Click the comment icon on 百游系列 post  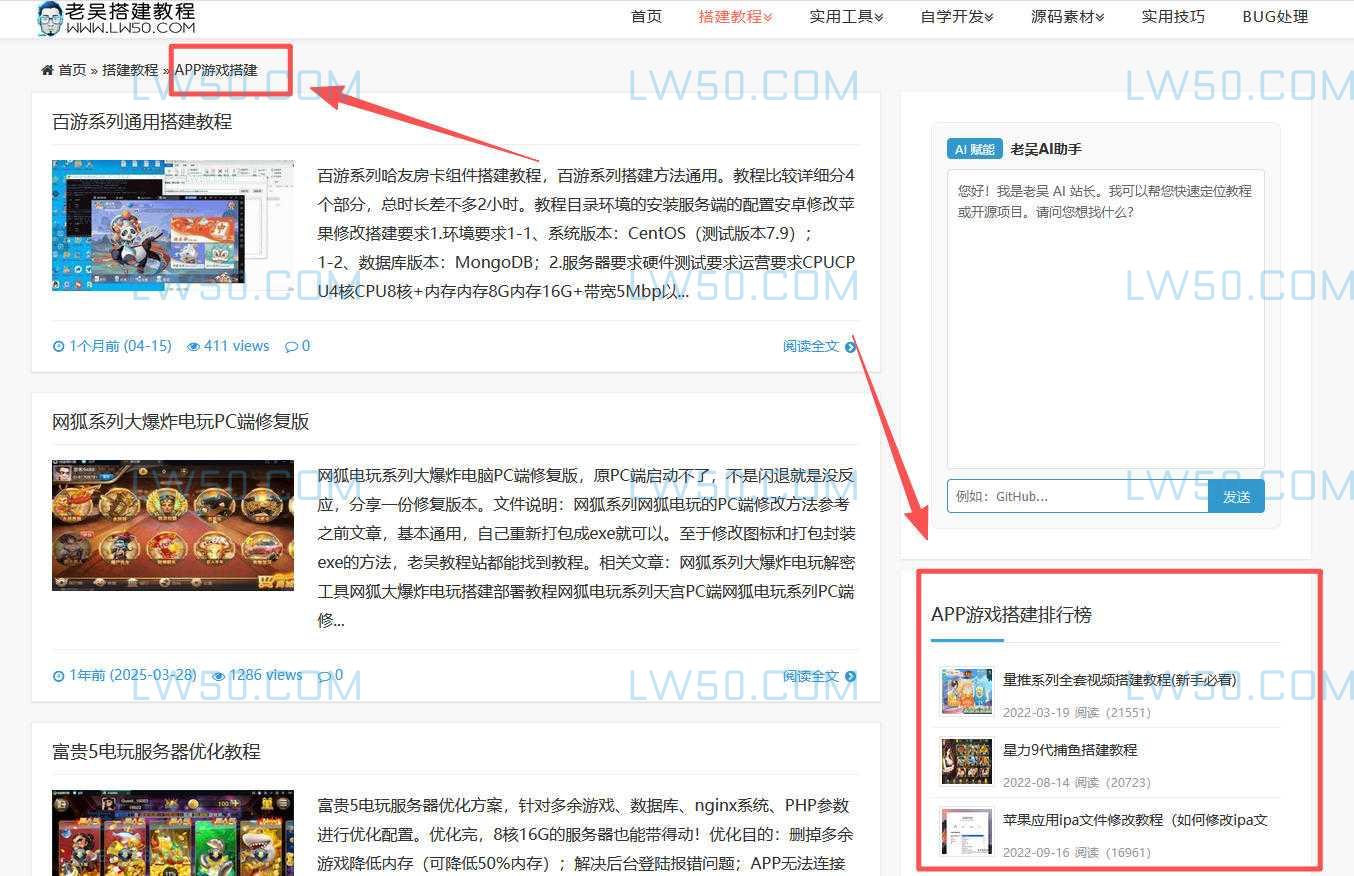point(291,346)
